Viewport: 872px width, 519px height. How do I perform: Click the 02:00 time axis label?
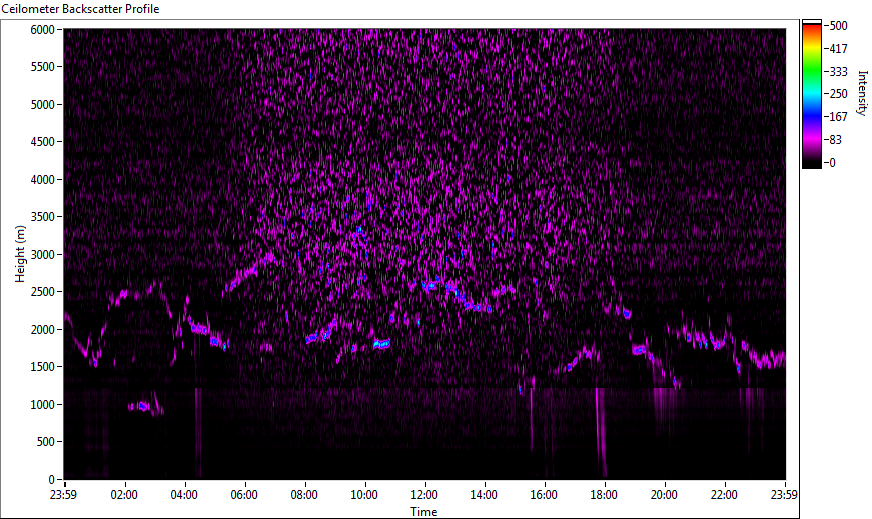pyautogui.click(x=124, y=495)
